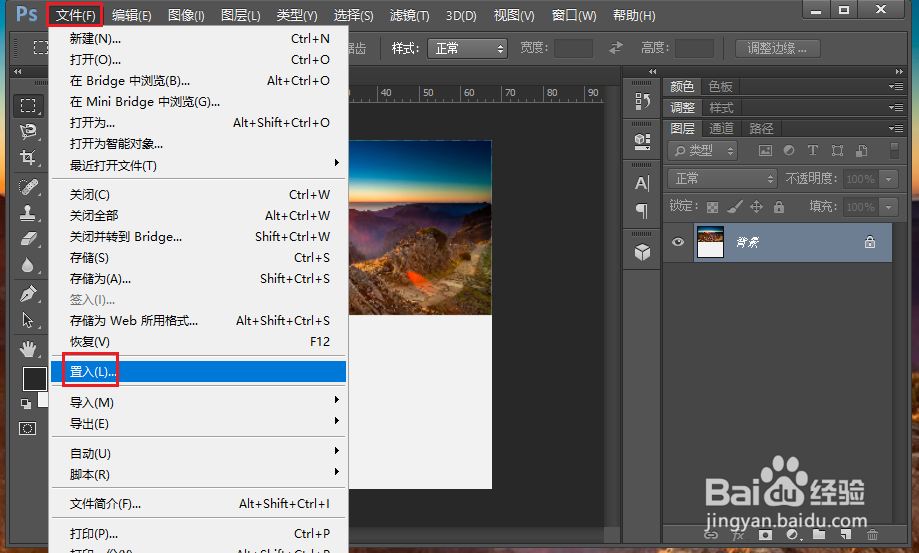919x553 pixels.
Task: Open the 3D panel cube icon
Action: point(642,252)
